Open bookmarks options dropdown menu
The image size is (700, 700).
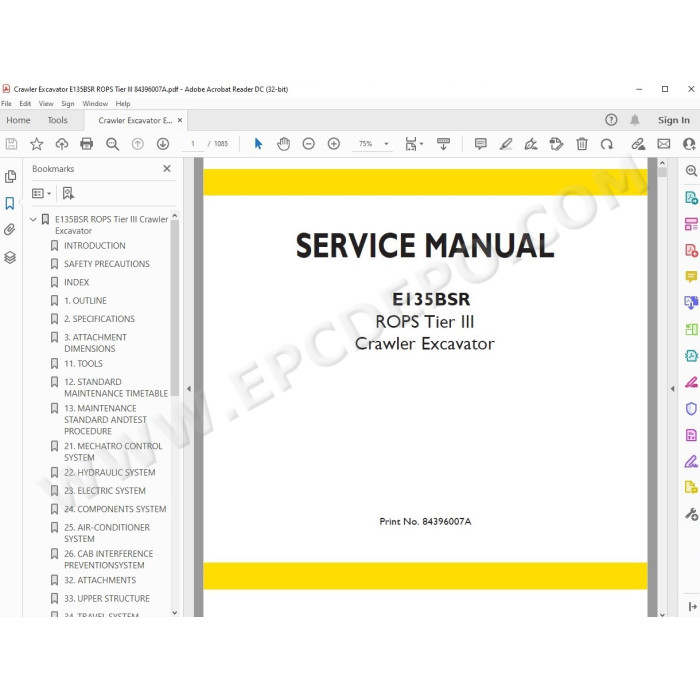pyautogui.click(x=42, y=193)
